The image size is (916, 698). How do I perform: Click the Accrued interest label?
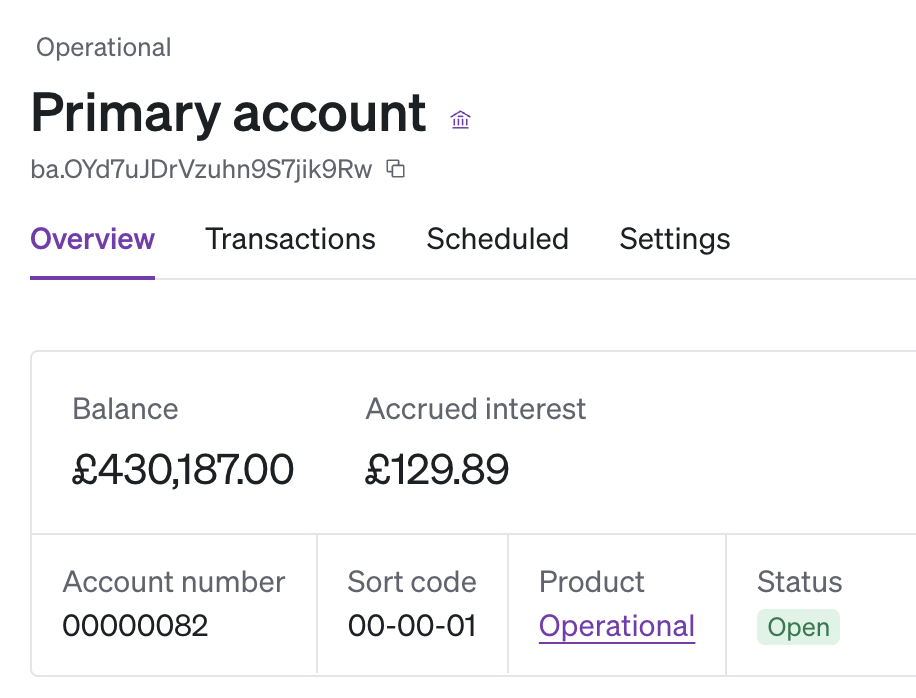pos(476,408)
